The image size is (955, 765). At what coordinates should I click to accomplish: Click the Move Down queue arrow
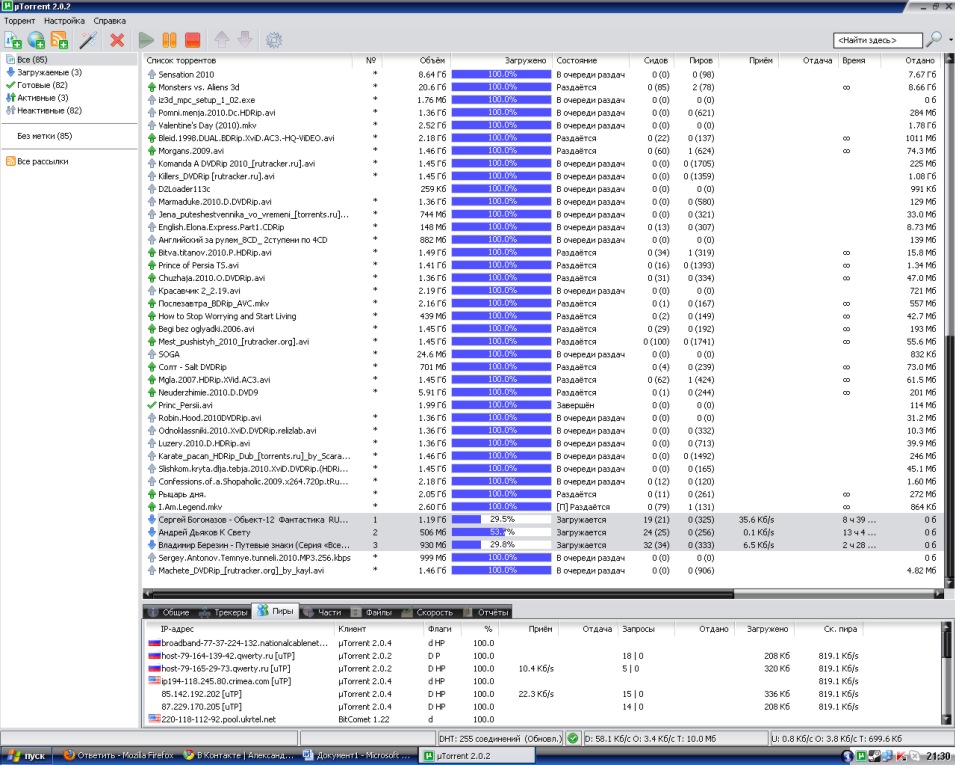(x=245, y=40)
